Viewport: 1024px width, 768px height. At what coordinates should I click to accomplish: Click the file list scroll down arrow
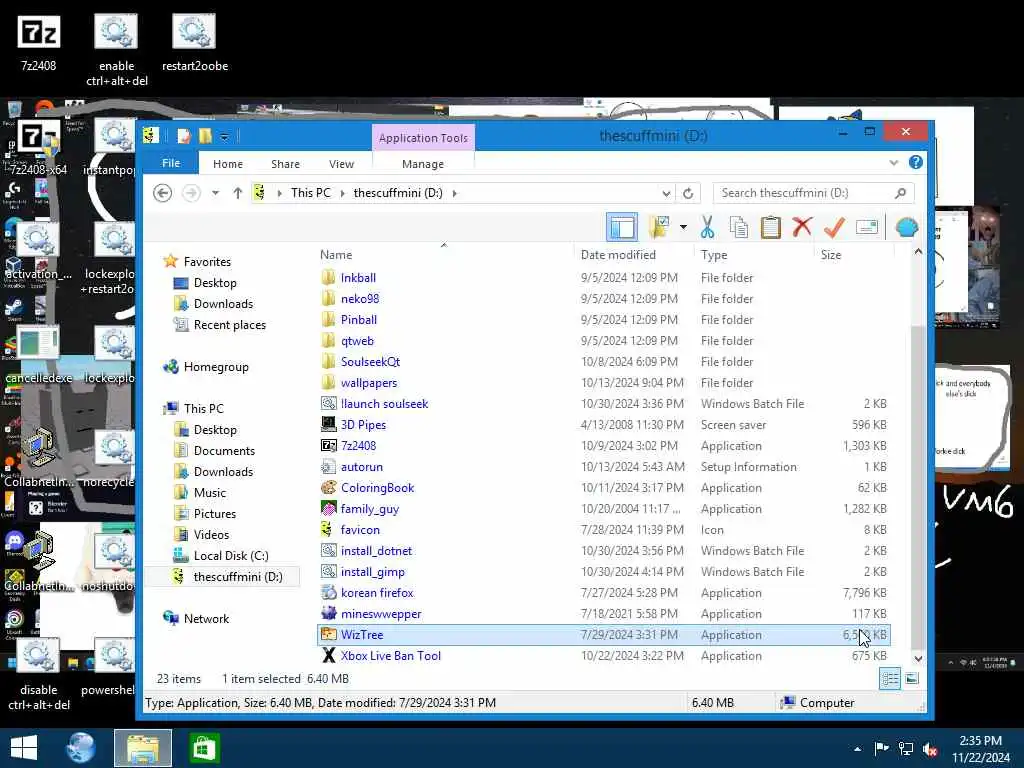(918, 658)
